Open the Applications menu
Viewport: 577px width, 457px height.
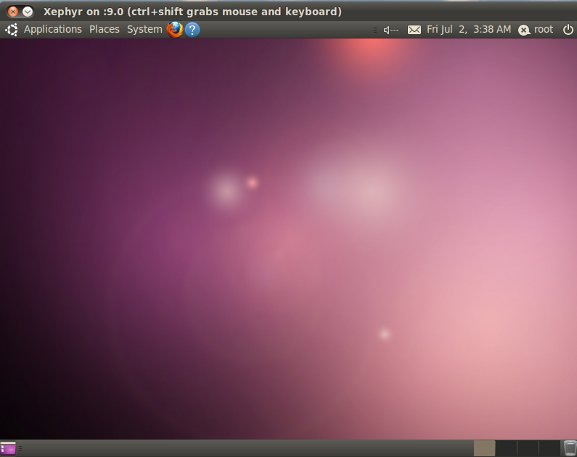53,29
